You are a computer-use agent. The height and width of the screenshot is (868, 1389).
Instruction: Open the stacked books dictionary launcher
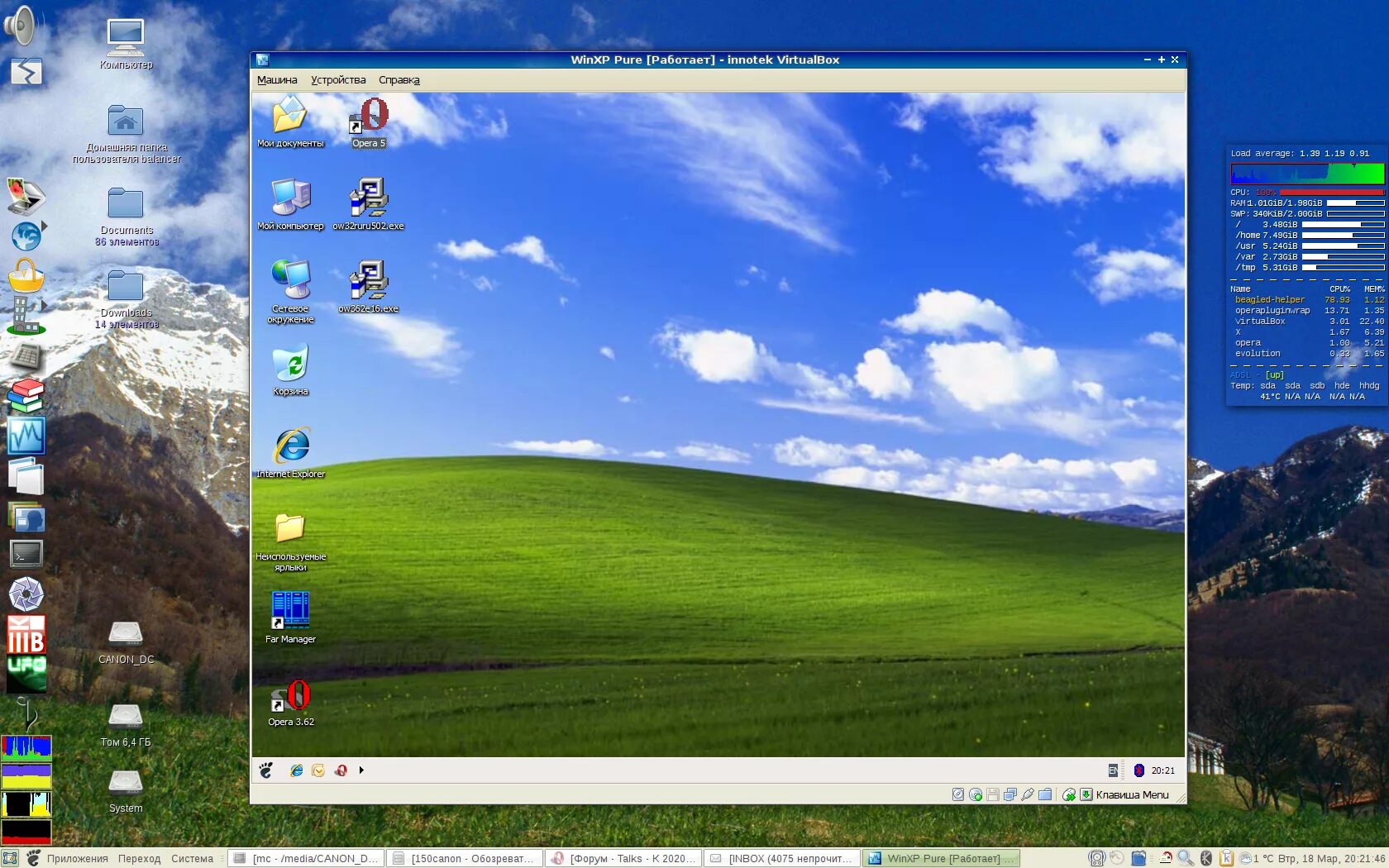[26, 396]
